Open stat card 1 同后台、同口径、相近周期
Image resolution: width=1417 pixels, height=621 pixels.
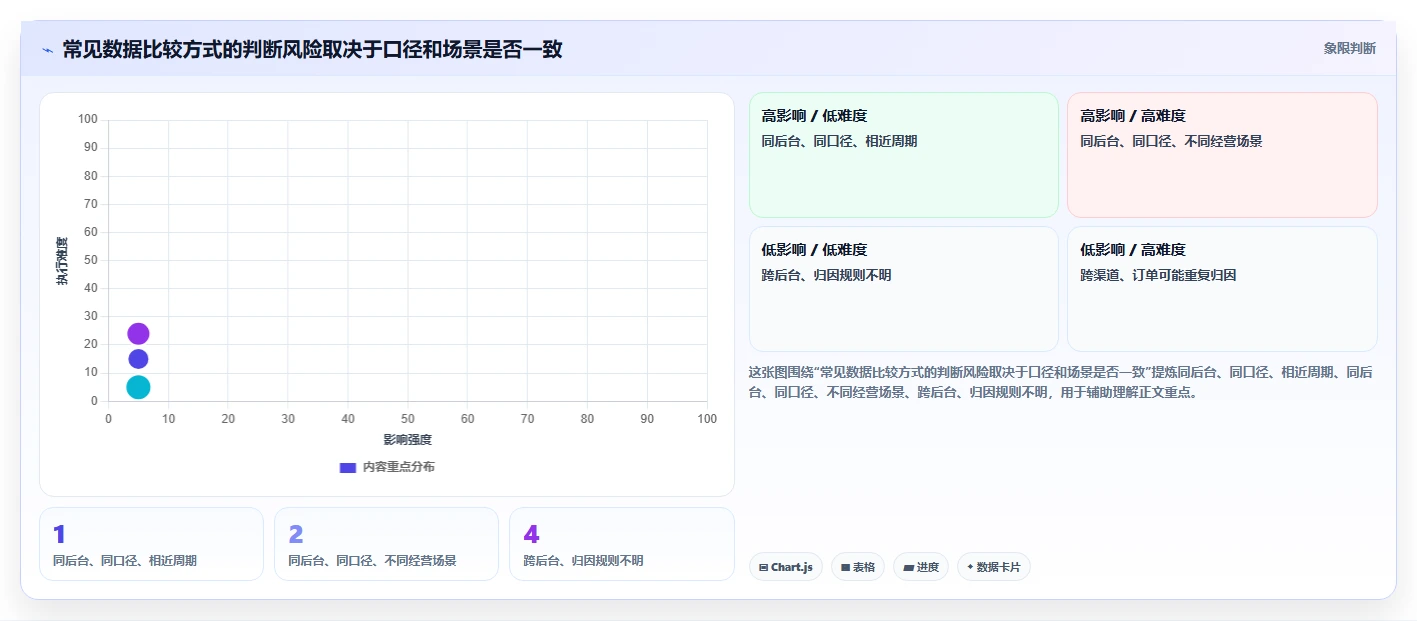coord(151,544)
